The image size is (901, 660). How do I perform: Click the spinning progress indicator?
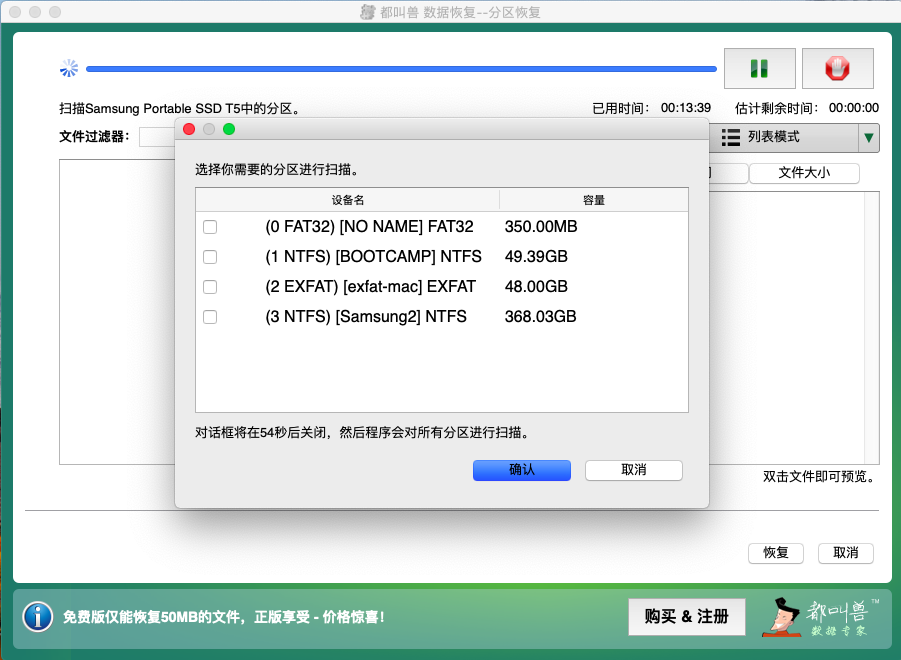pyautogui.click(x=69, y=68)
